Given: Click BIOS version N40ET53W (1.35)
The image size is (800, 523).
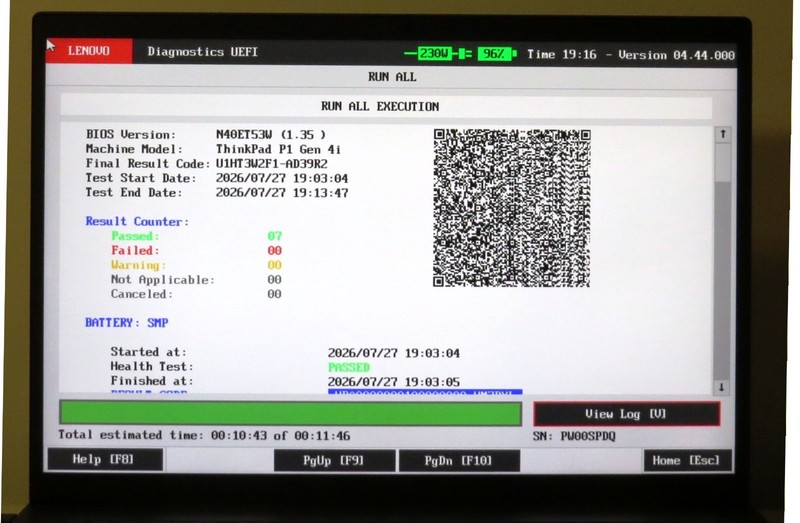Looking at the screenshot, I should click(270, 135).
